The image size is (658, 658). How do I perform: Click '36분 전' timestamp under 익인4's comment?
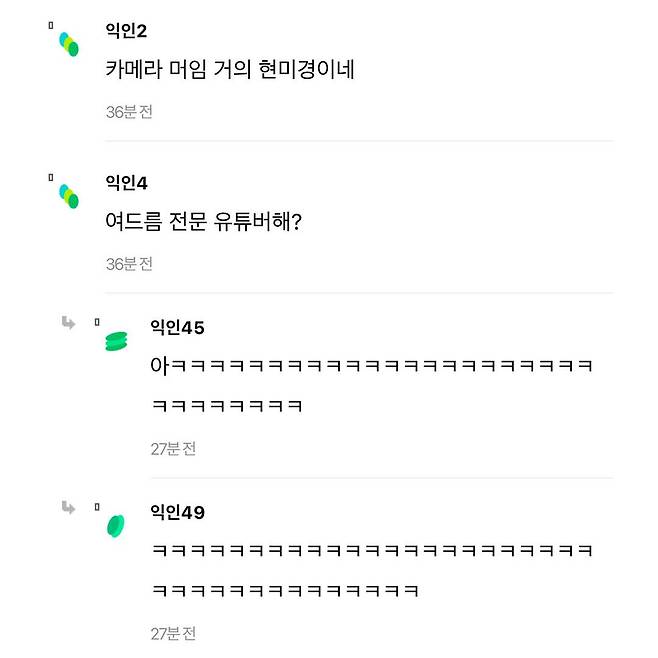coord(129,264)
